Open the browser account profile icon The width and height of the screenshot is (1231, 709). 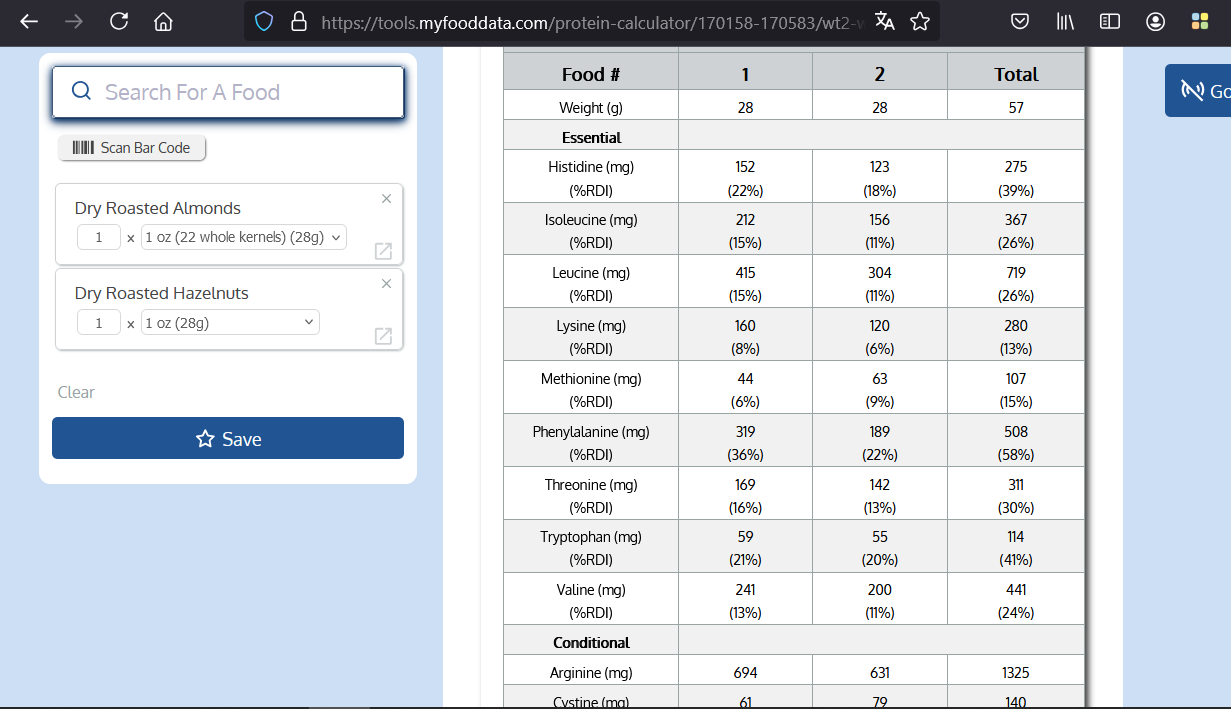click(x=1155, y=22)
